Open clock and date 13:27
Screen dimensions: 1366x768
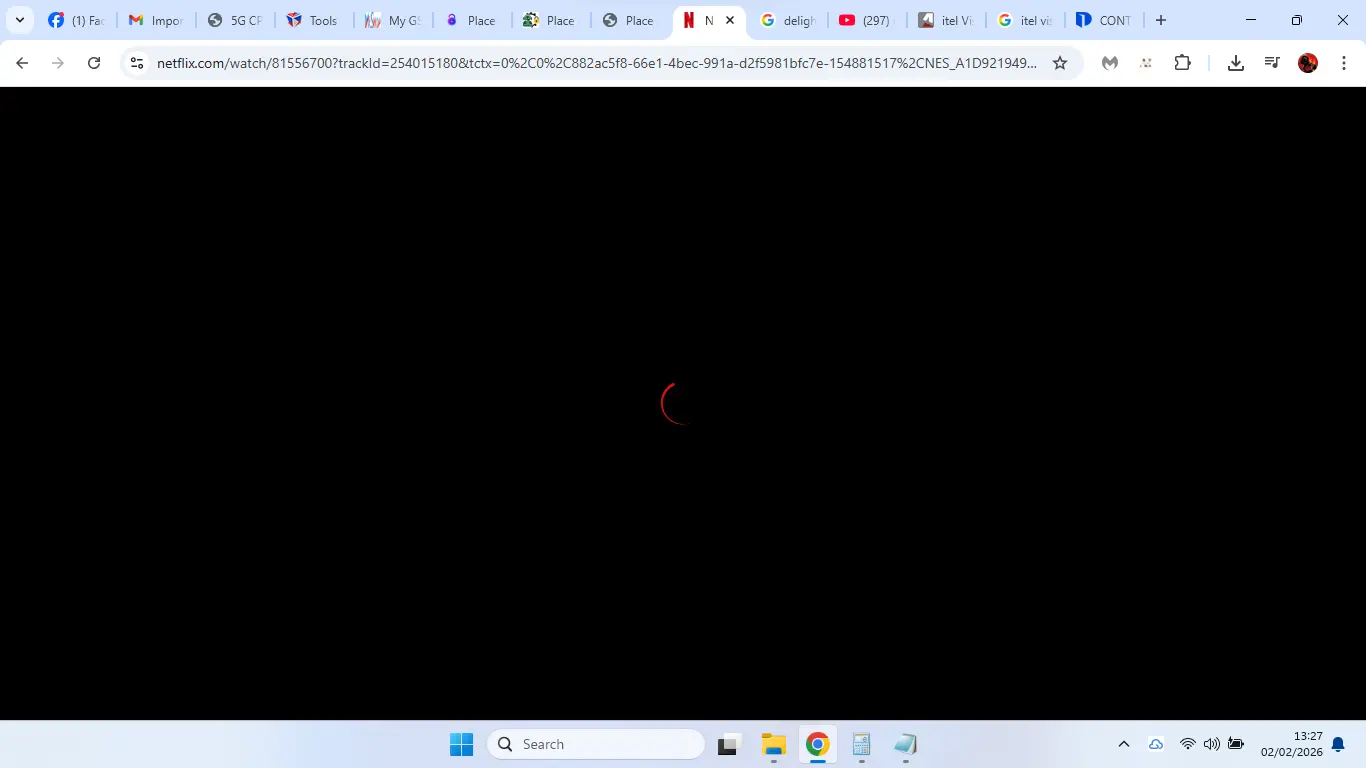pos(1291,744)
